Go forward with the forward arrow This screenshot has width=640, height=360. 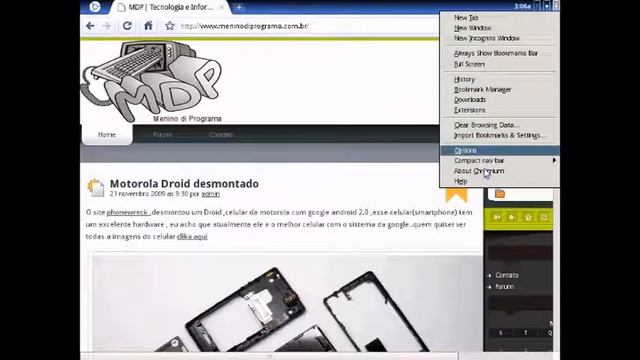click(x=107, y=26)
